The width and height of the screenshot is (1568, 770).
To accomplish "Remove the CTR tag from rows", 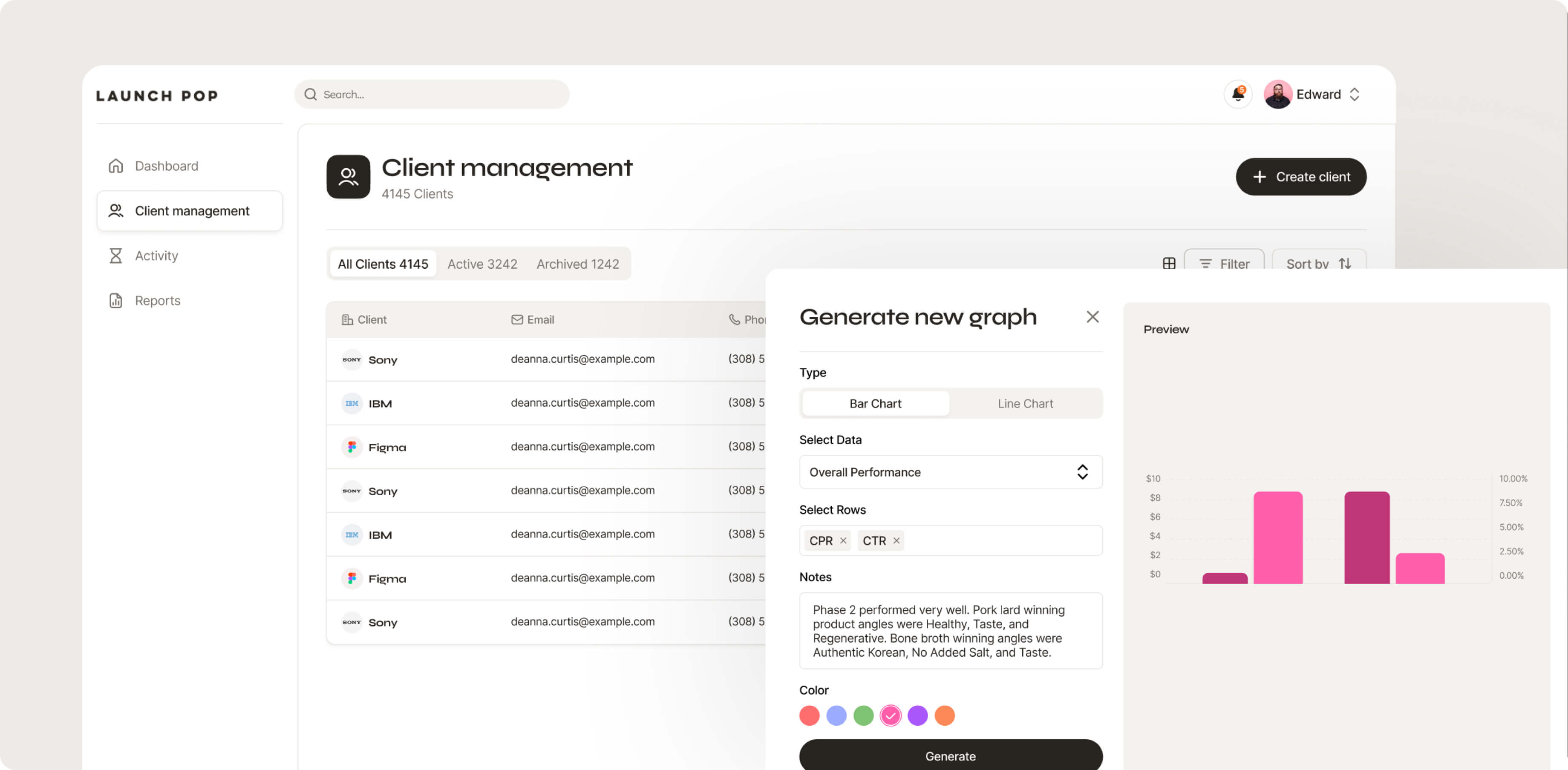I will [x=896, y=541].
